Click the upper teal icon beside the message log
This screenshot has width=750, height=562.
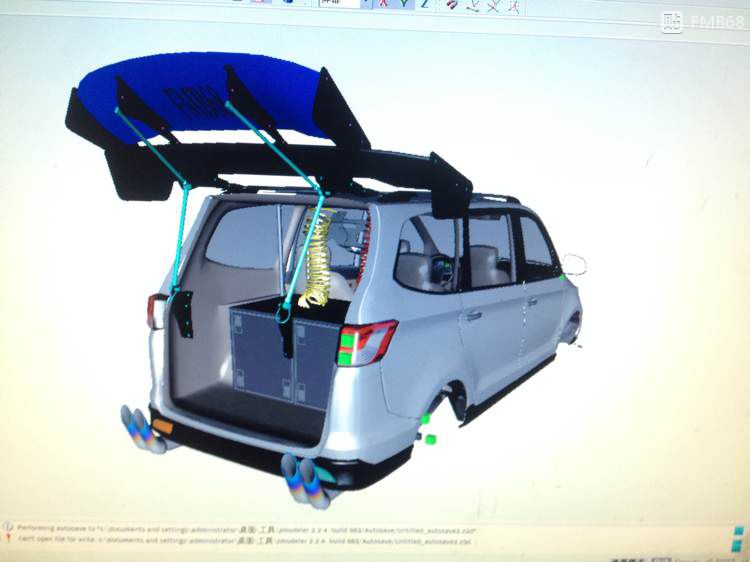[739, 531]
